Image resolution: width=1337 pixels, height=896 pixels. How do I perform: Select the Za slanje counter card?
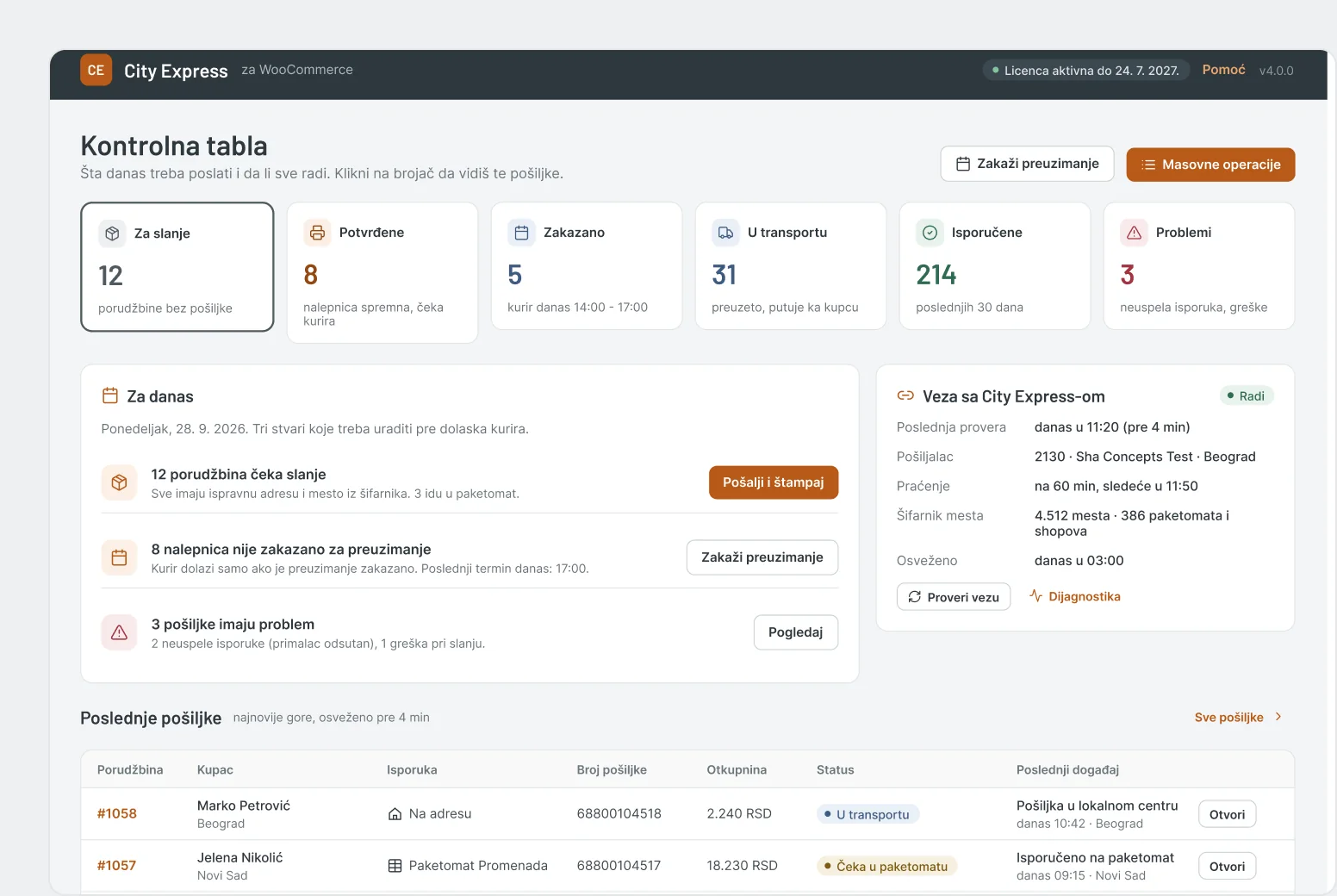click(177, 267)
